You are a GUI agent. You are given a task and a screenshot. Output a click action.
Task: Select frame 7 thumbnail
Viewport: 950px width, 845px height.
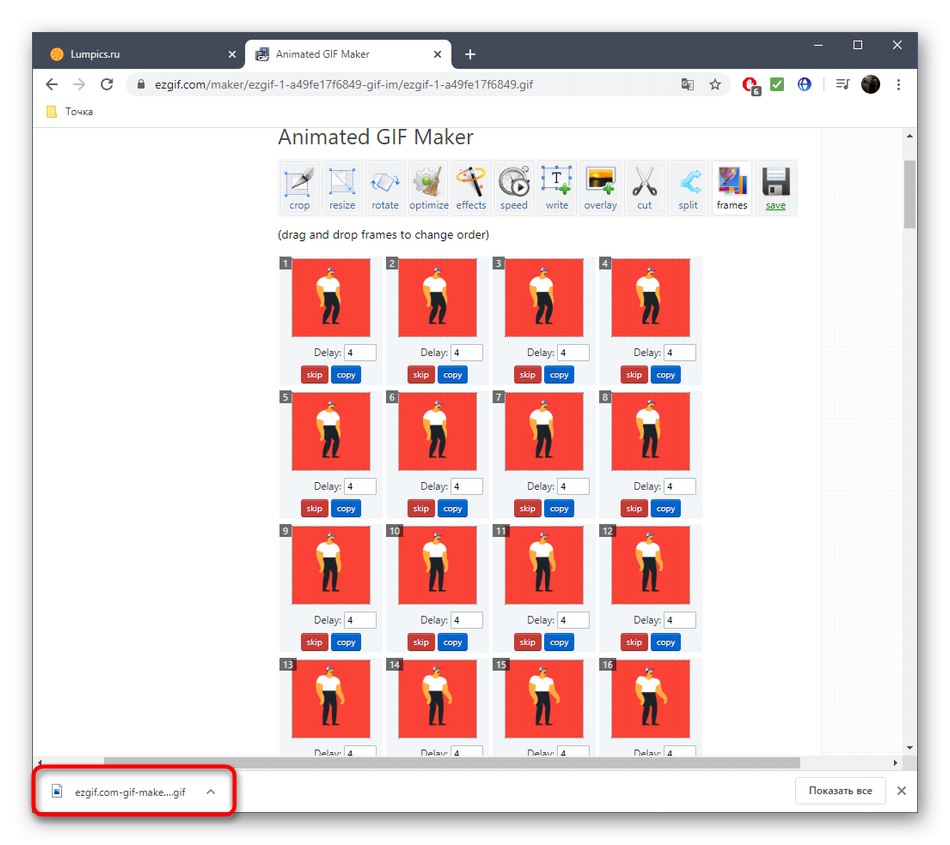point(544,431)
